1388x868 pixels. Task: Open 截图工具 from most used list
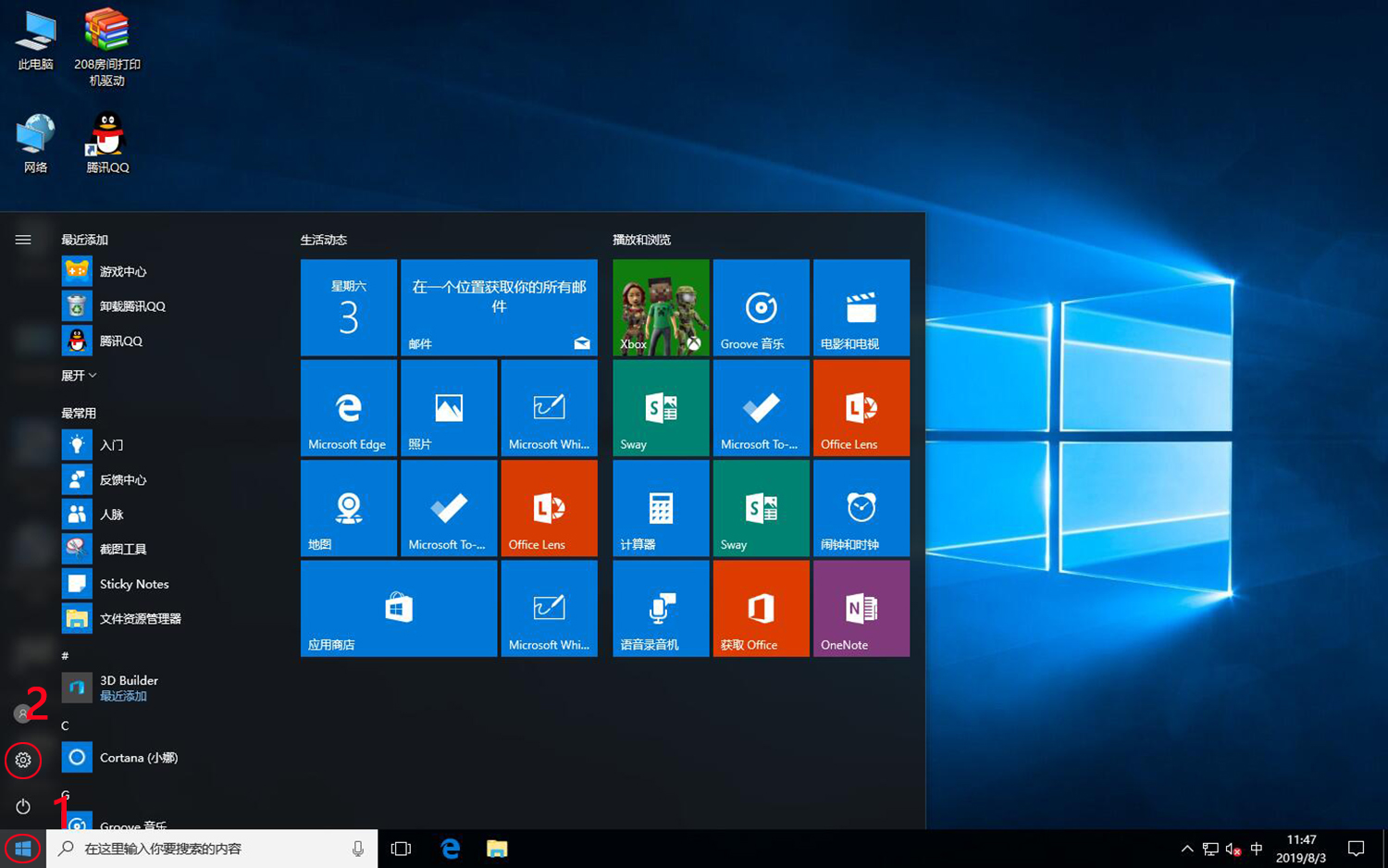(122, 549)
